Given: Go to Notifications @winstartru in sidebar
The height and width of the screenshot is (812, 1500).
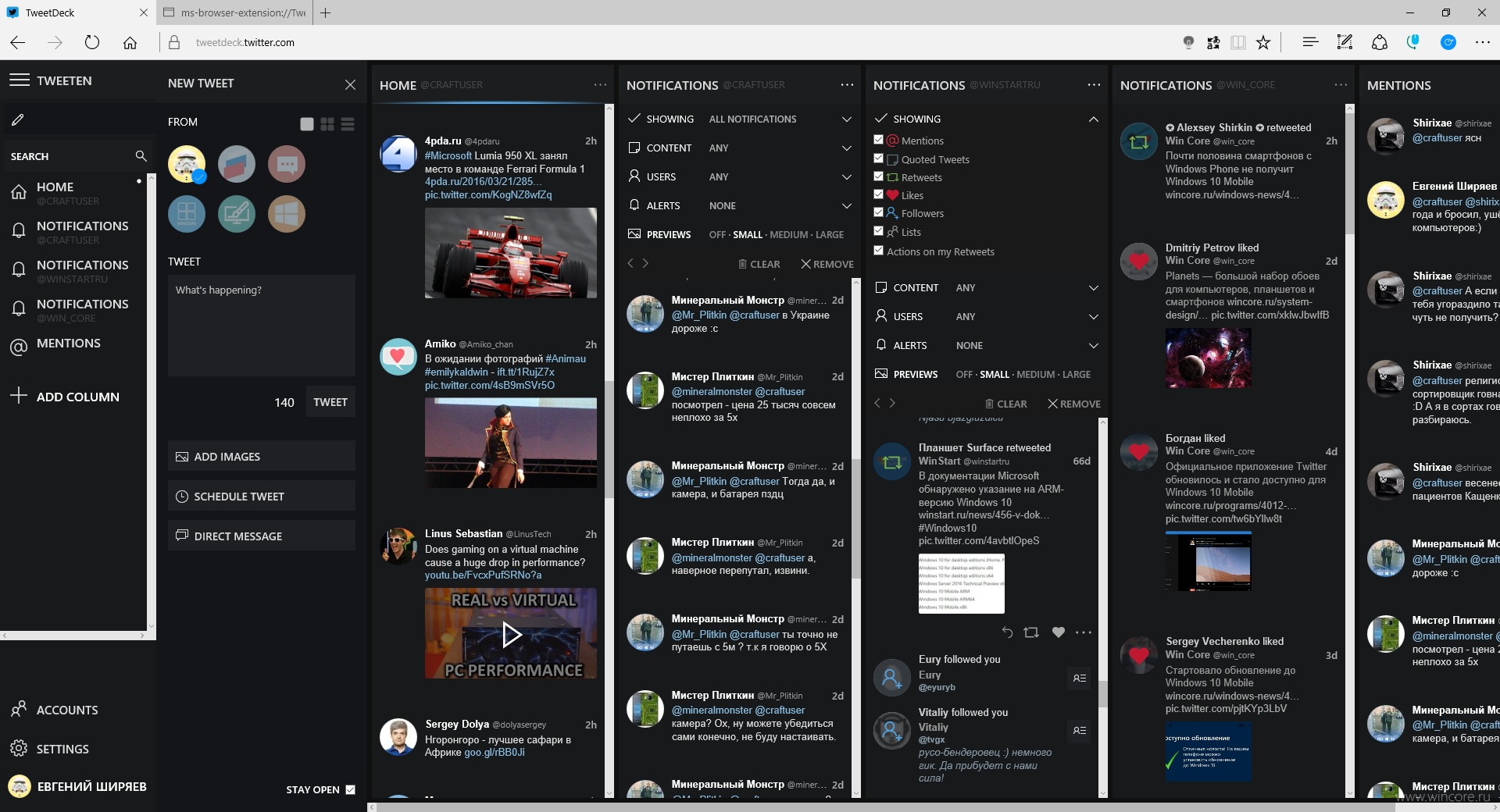Looking at the screenshot, I should tap(73, 271).
